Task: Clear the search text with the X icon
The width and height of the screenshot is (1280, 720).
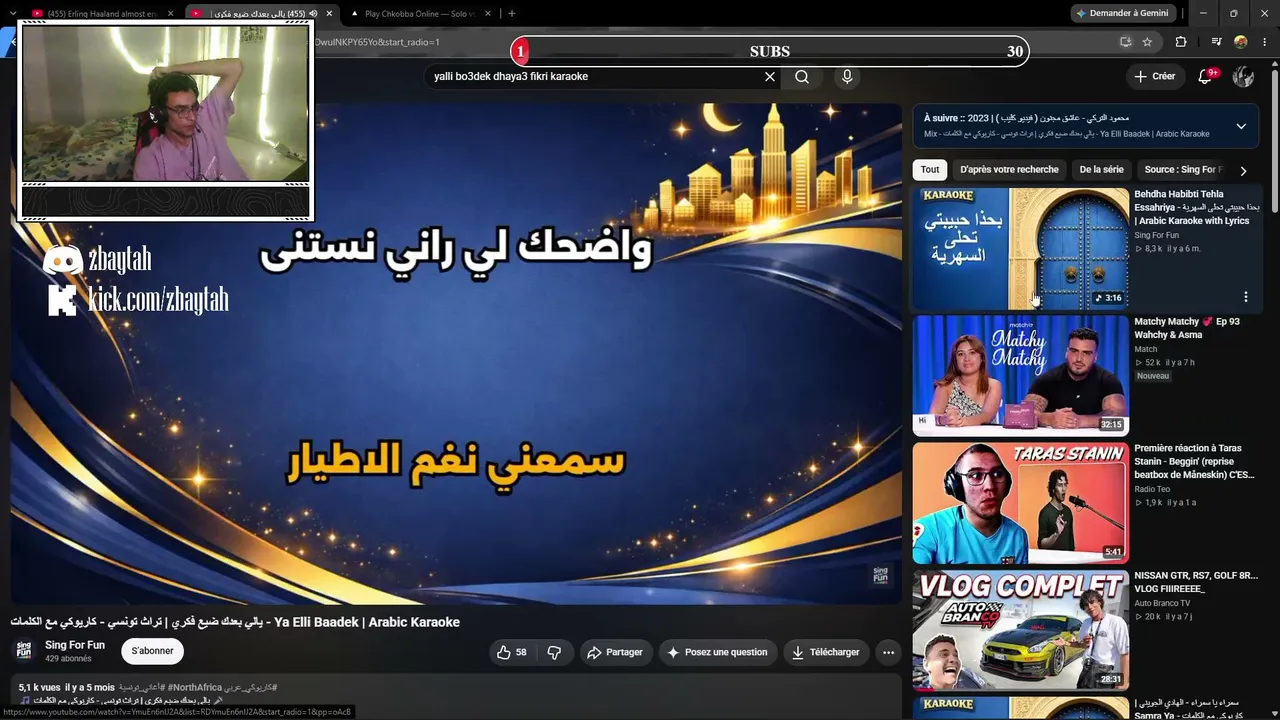Action: point(770,77)
